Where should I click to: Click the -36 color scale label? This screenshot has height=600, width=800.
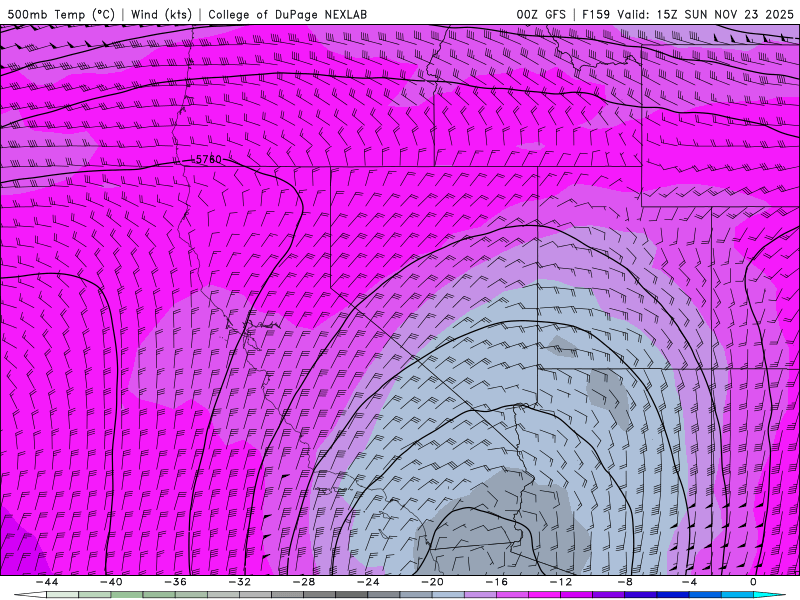175,582
